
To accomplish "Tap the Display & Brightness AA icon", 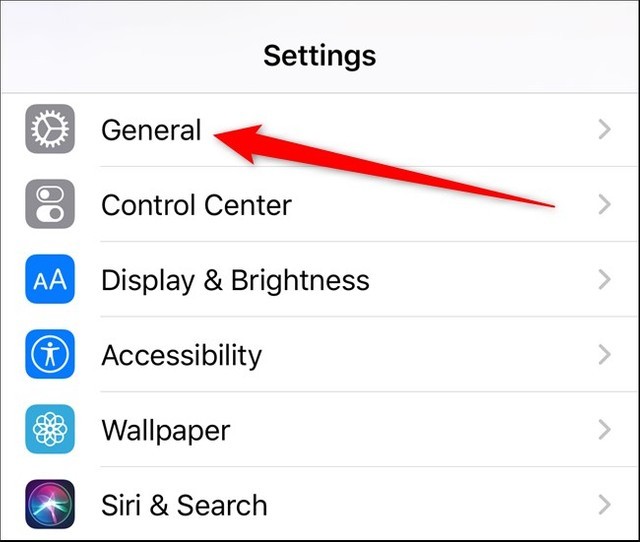I will [x=50, y=279].
